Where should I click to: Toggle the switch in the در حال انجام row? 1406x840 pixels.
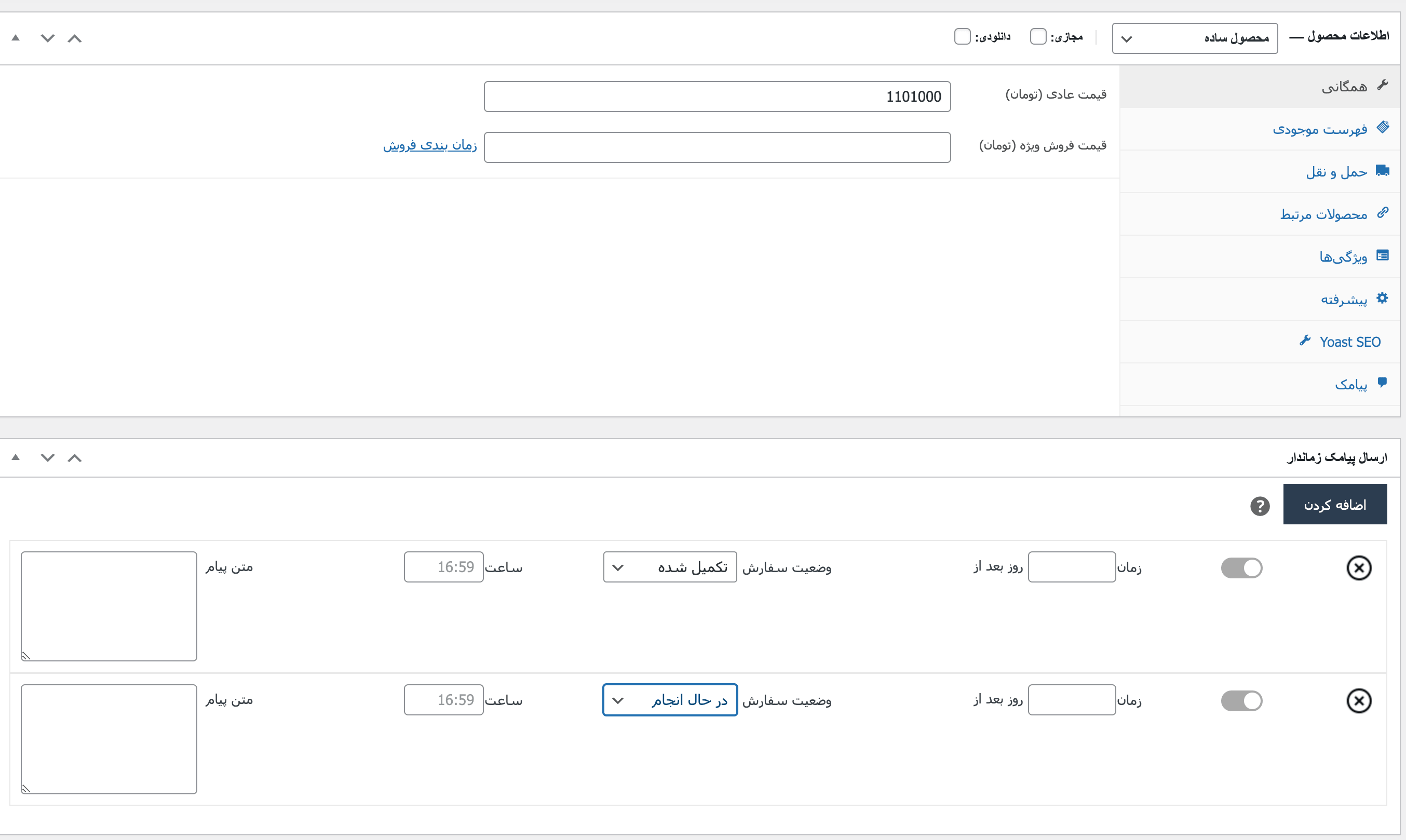(x=1242, y=701)
